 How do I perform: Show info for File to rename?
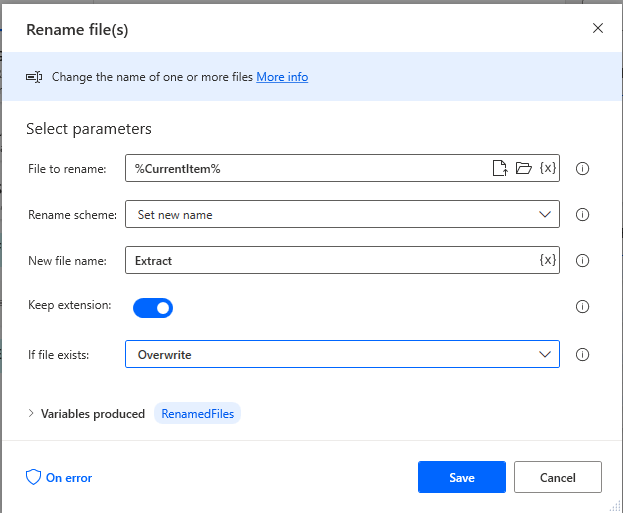pos(583,169)
